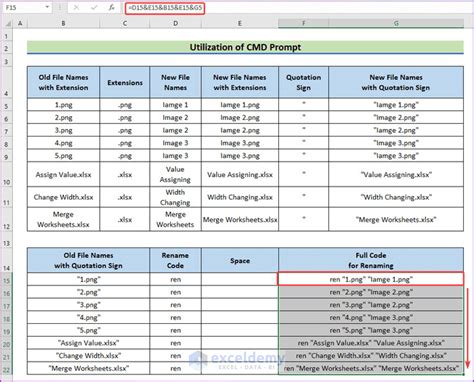474x382 pixels.
Task: Select row 15 header
Action: click(6, 280)
